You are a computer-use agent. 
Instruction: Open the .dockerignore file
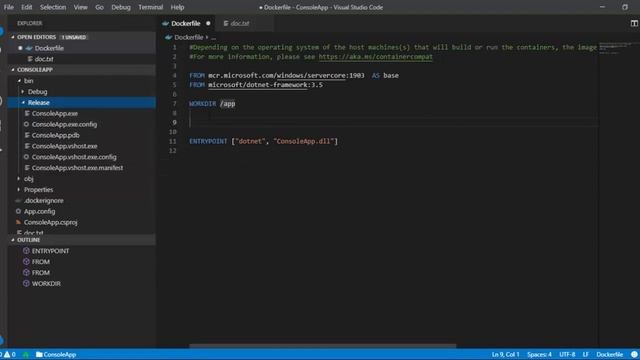point(44,200)
